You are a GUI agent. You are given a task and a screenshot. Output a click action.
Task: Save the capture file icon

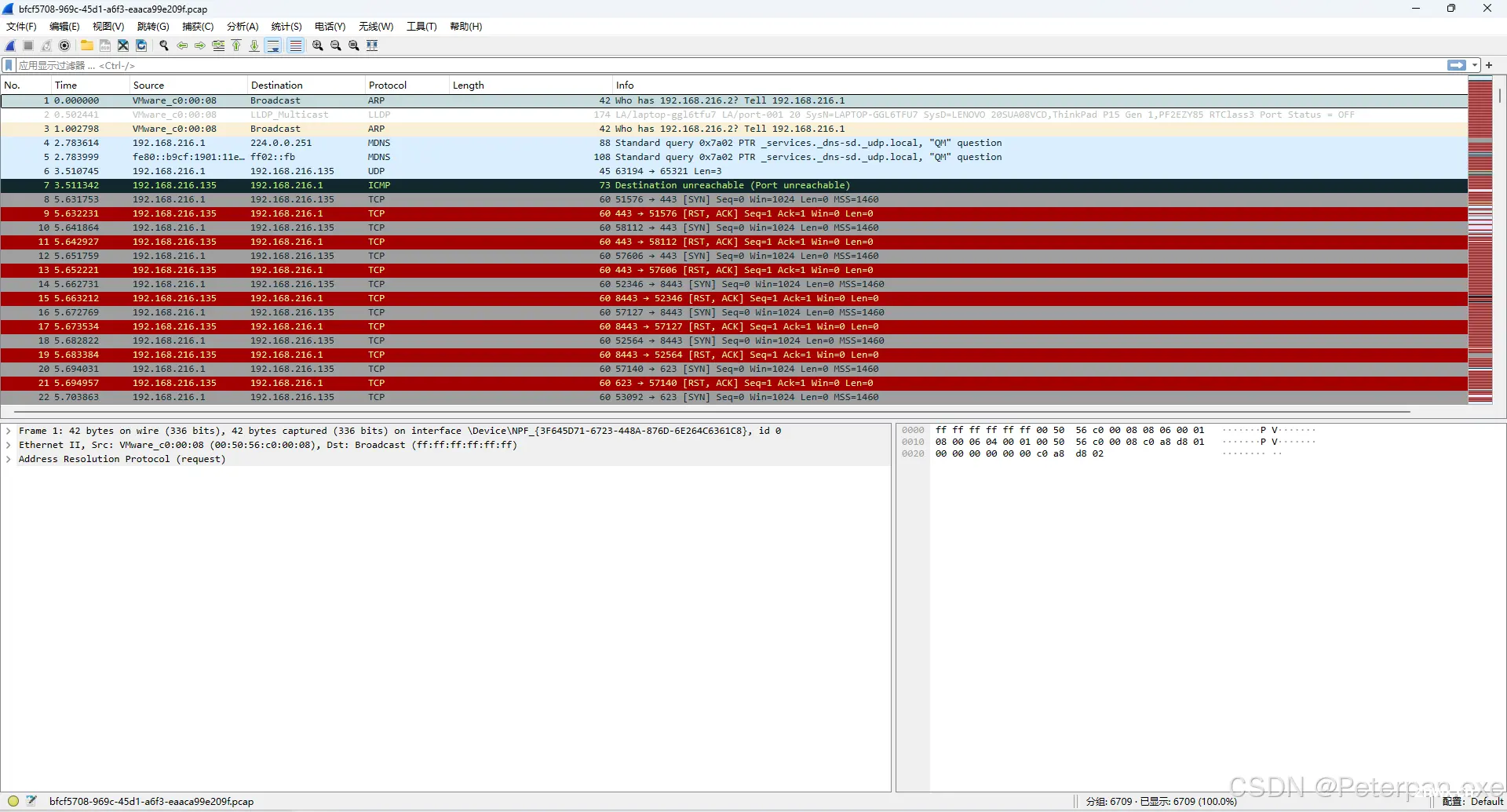105,46
